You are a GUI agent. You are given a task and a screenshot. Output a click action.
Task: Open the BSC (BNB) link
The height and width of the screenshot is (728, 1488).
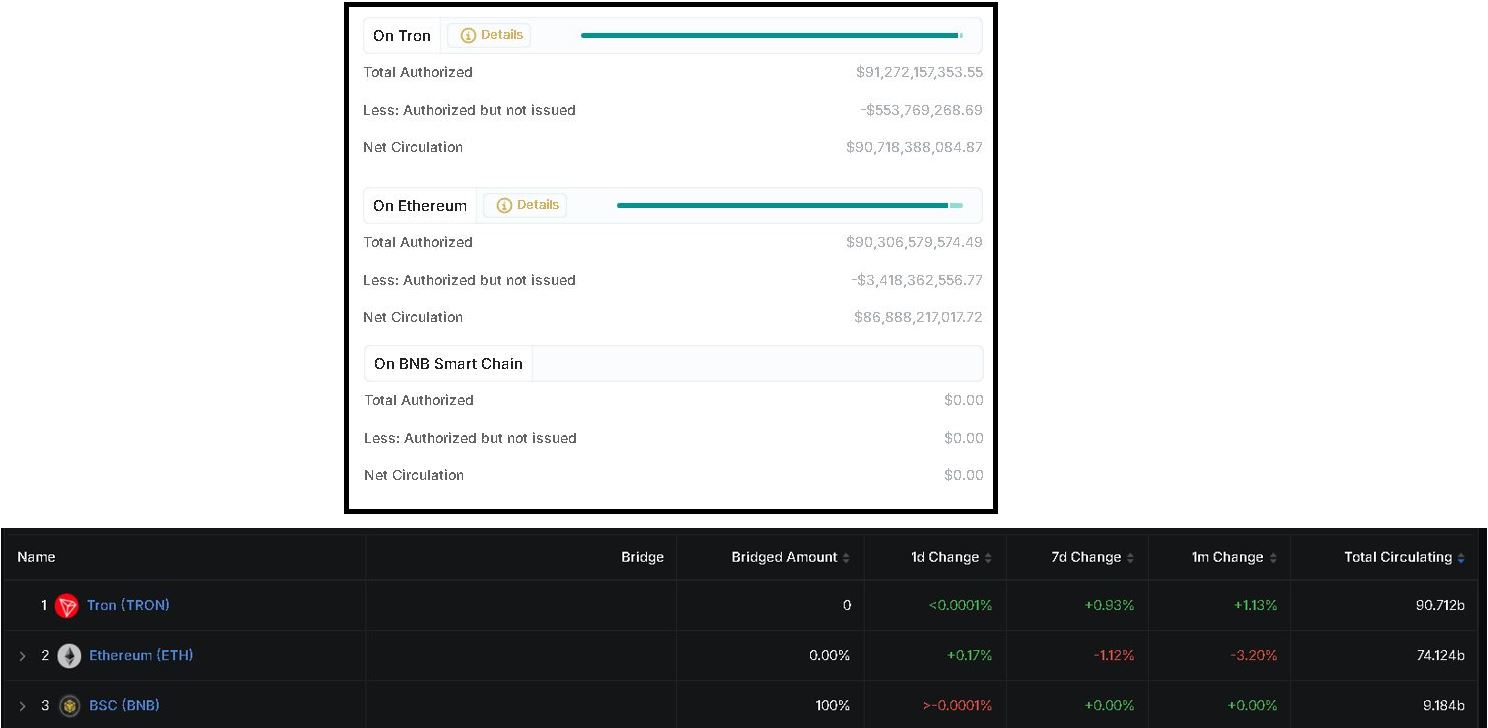[124, 705]
